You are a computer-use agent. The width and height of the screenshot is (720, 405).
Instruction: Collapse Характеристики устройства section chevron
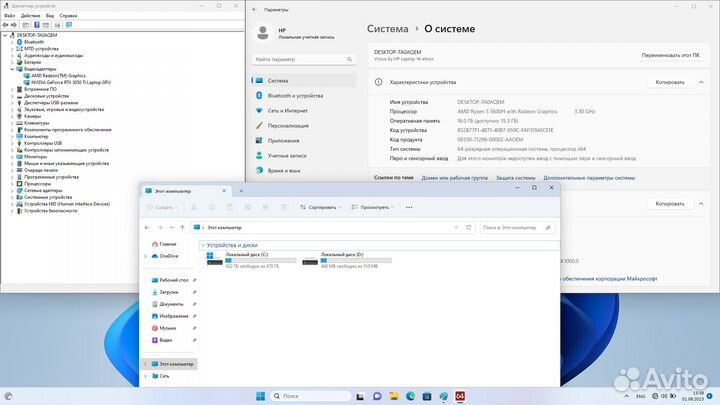(x=701, y=82)
